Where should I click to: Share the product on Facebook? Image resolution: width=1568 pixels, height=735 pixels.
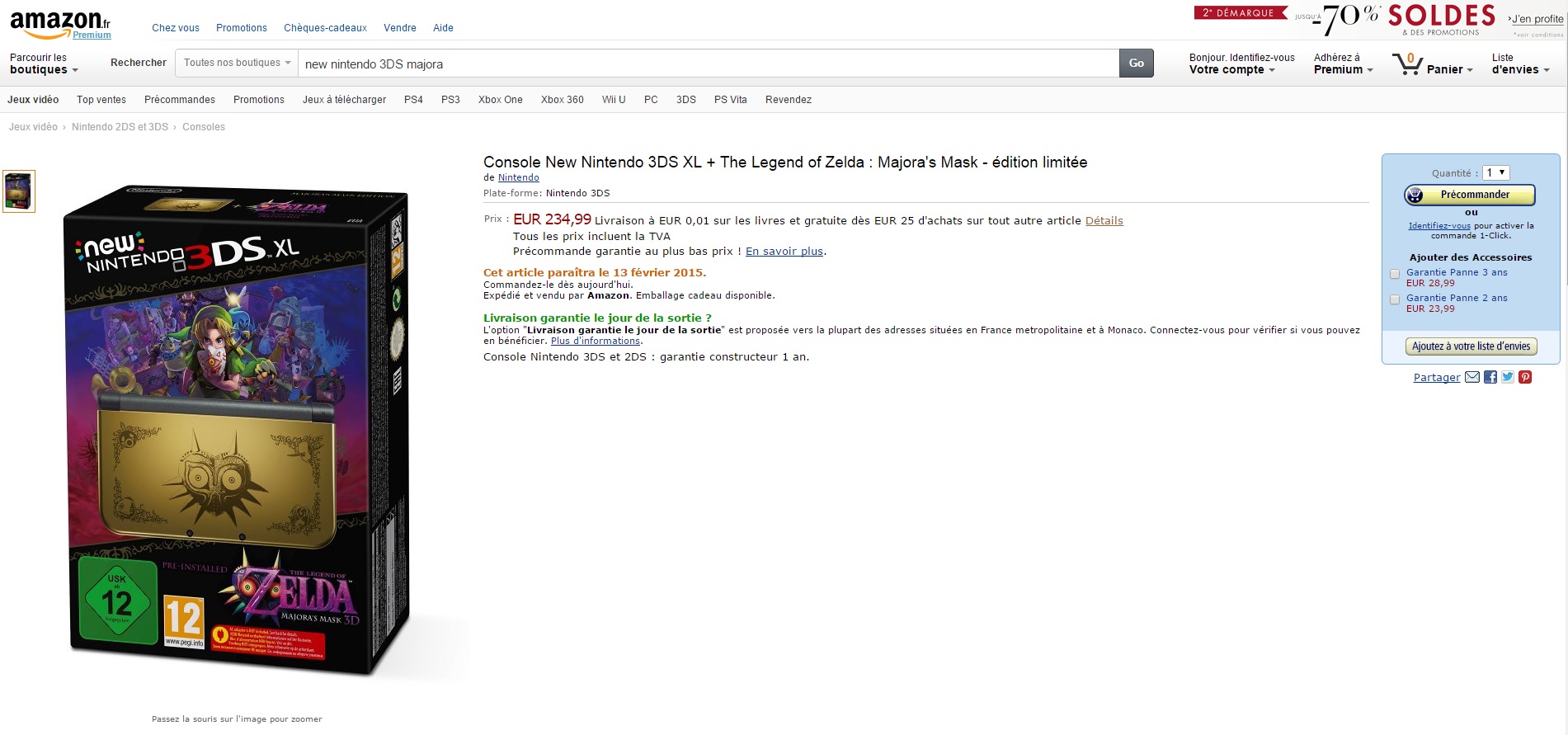1490,377
